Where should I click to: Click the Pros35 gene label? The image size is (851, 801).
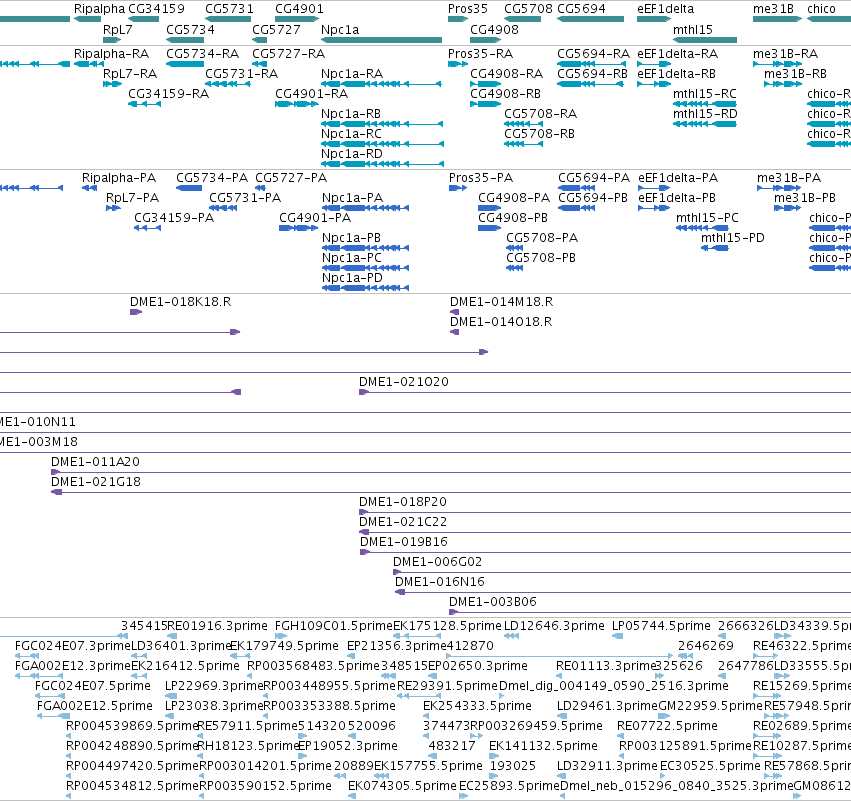pos(468,9)
